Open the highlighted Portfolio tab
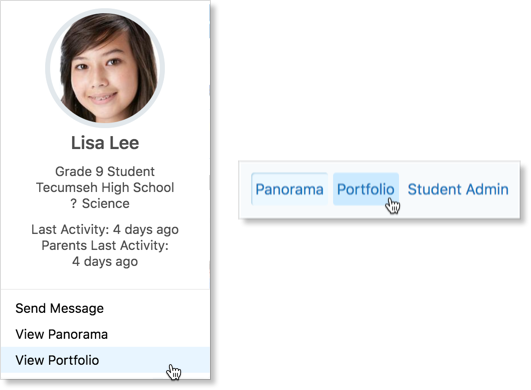 click(366, 189)
